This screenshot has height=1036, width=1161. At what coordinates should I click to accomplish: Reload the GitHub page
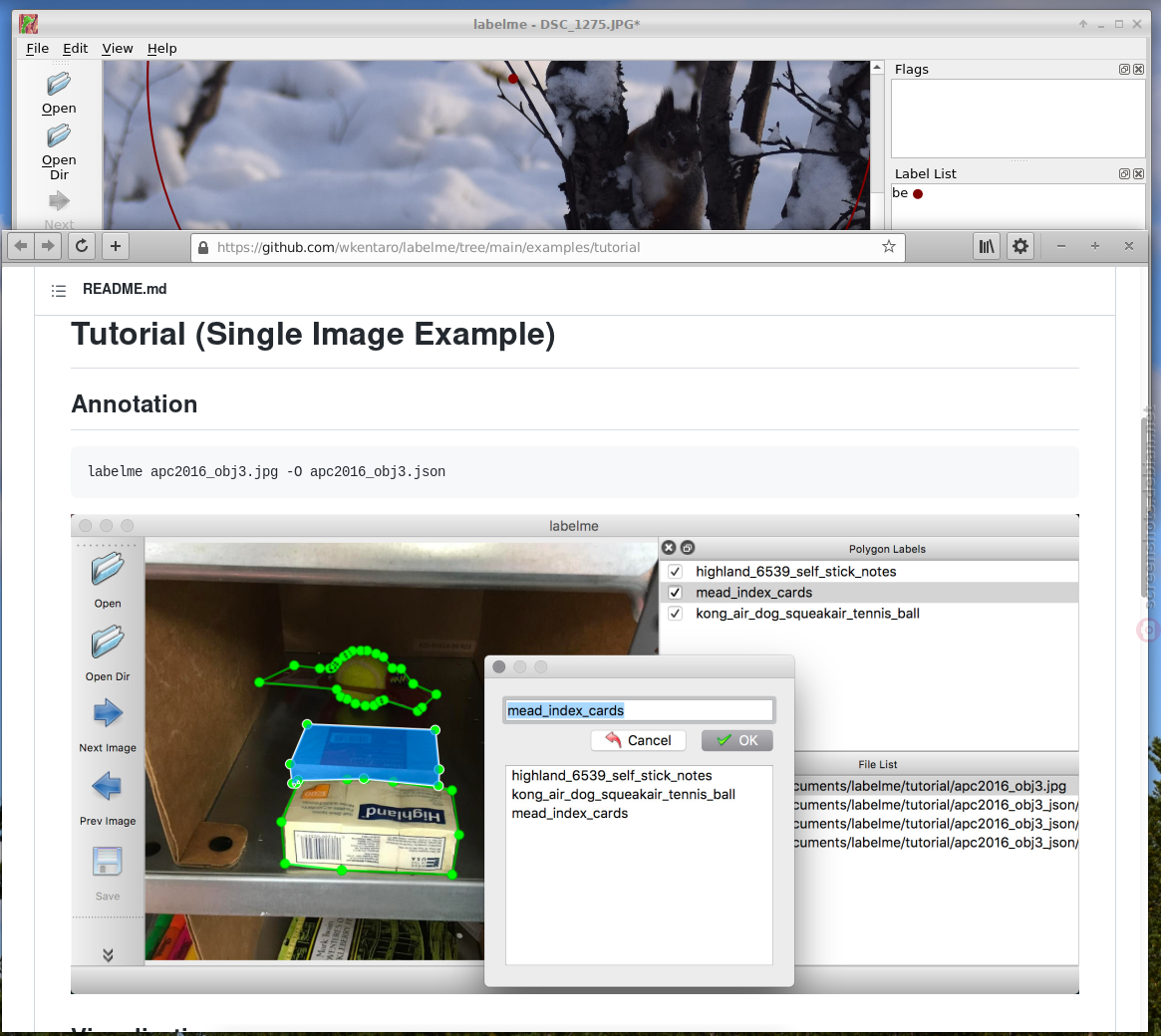tap(82, 246)
